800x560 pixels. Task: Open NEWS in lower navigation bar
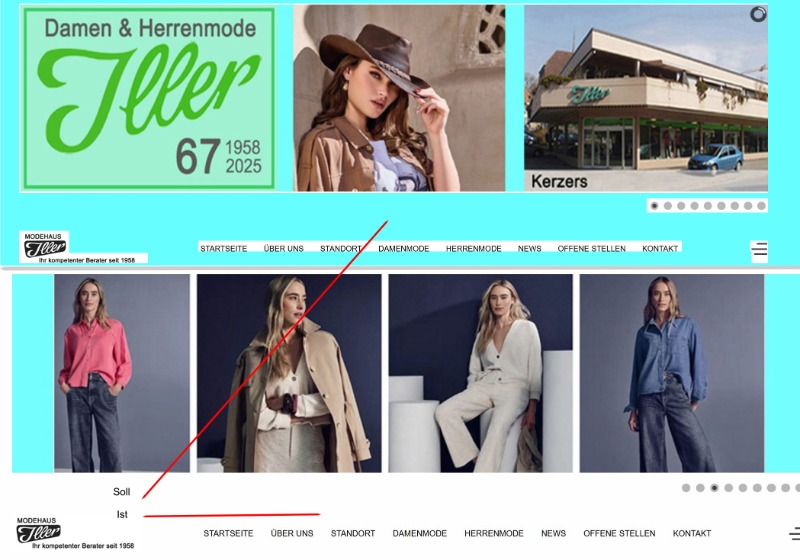[x=553, y=533]
